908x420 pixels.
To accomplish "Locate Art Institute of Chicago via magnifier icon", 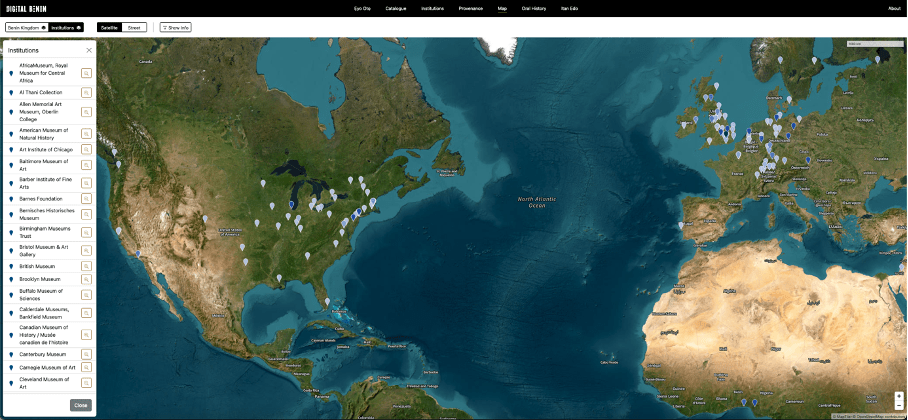I will (x=87, y=149).
